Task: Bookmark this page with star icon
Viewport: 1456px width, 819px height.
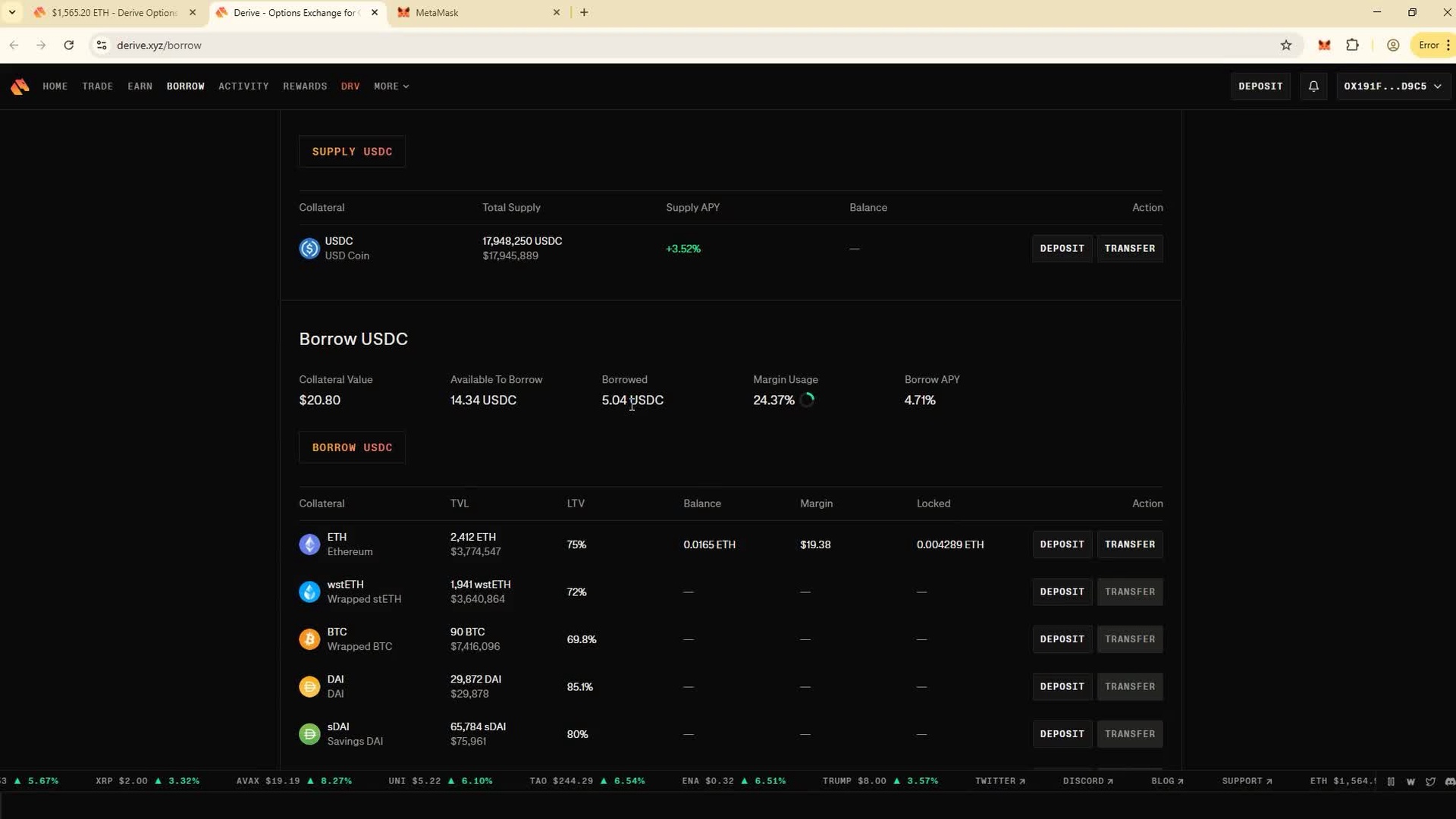Action: (1286, 45)
